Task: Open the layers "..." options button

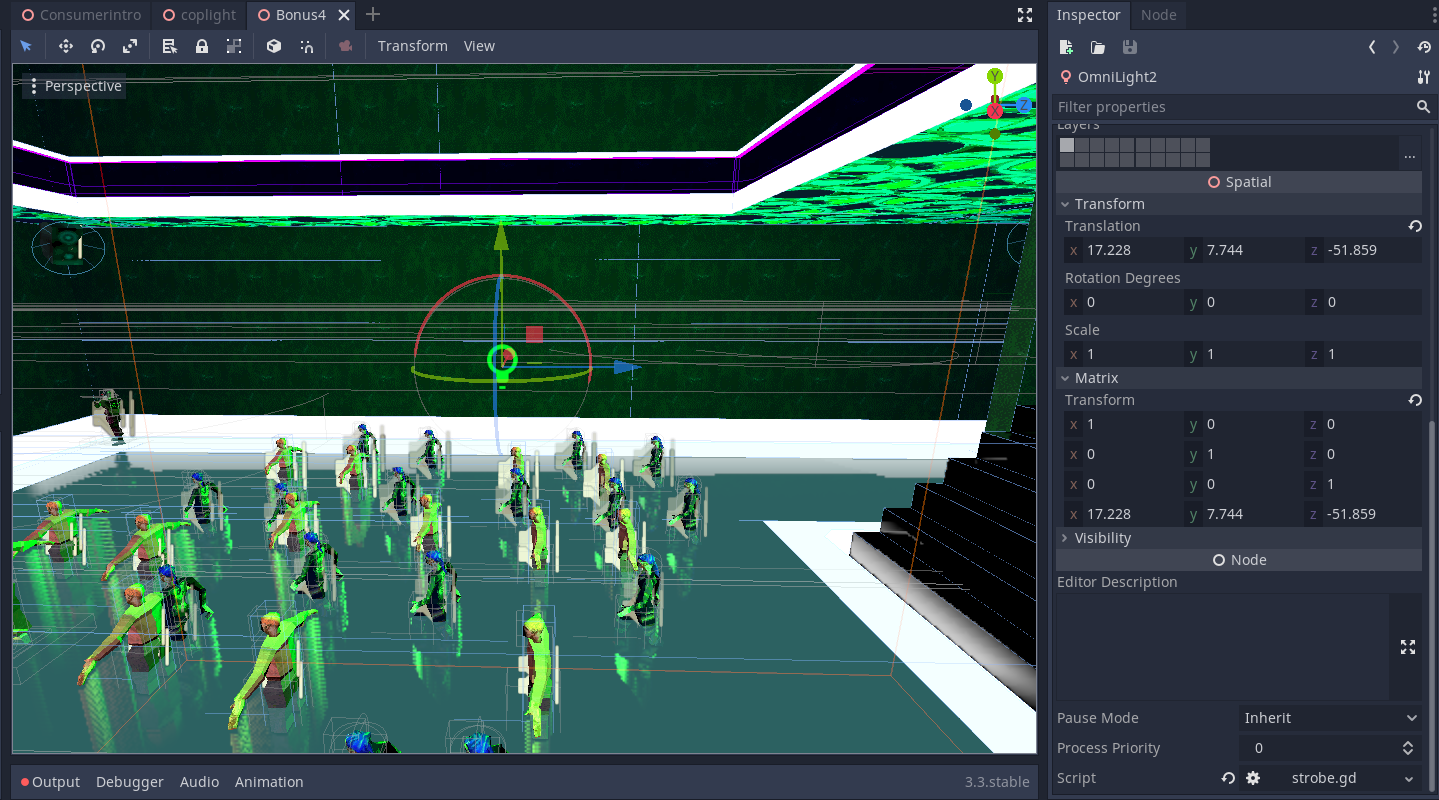Action: tap(1410, 154)
